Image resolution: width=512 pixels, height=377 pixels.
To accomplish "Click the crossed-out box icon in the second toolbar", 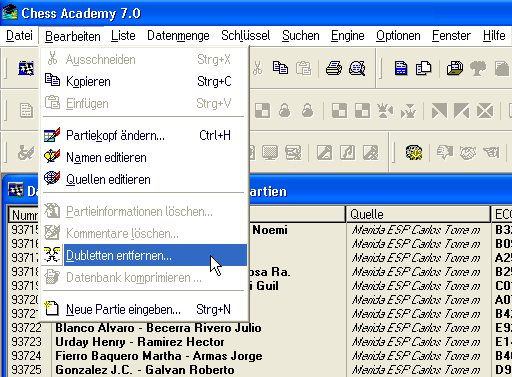I will (485, 111).
